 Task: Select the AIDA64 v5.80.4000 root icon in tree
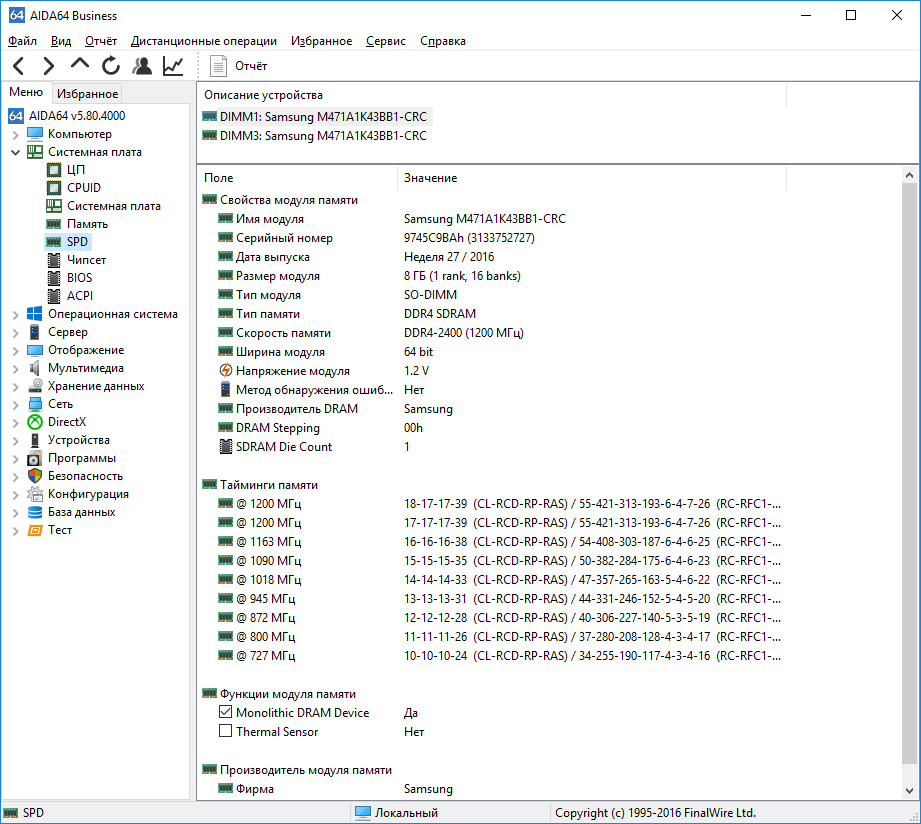click(x=16, y=116)
